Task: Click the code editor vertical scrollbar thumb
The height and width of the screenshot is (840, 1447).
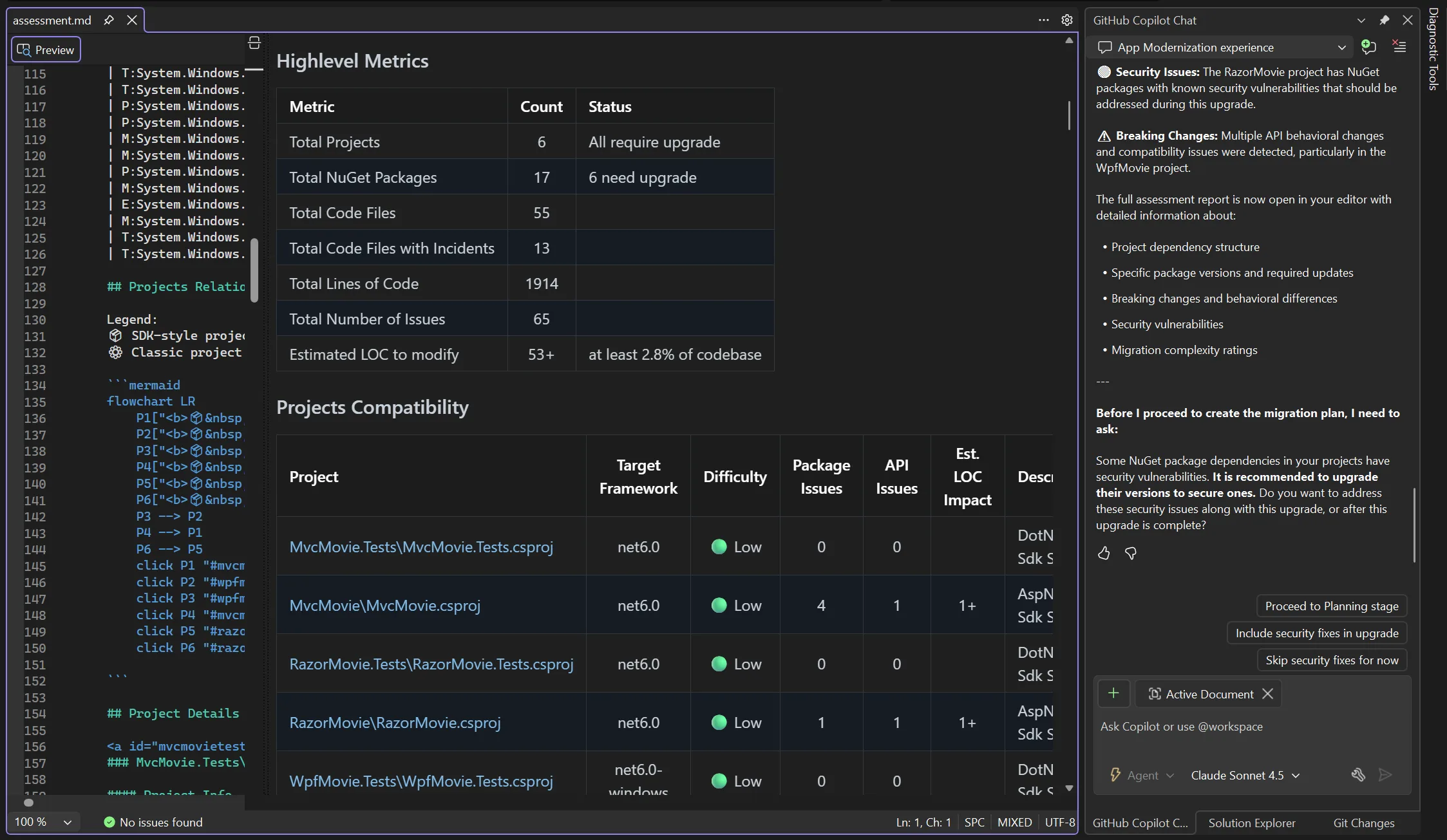Action: click(254, 270)
